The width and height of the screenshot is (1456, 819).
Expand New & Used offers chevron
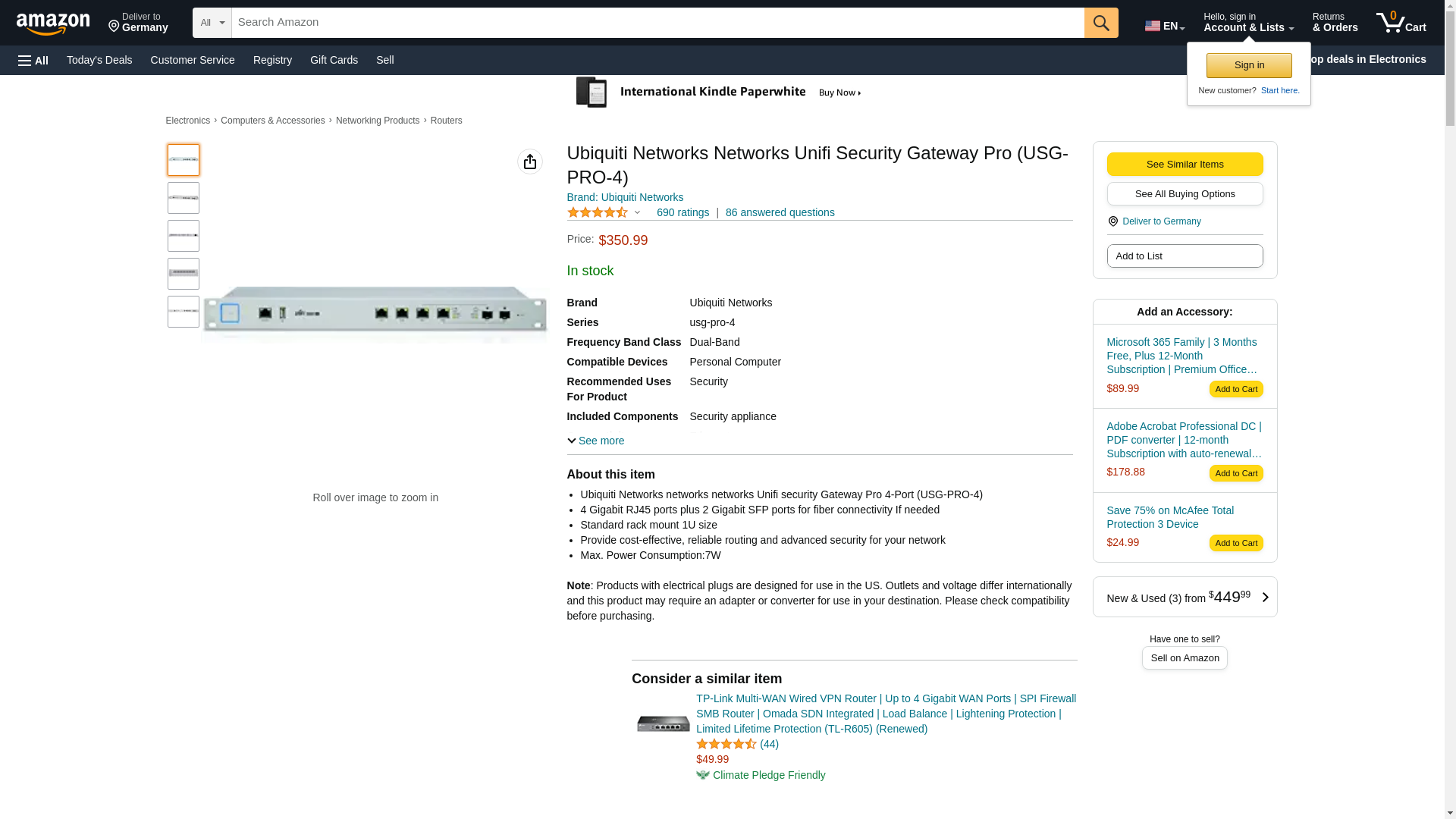(x=1264, y=598)
